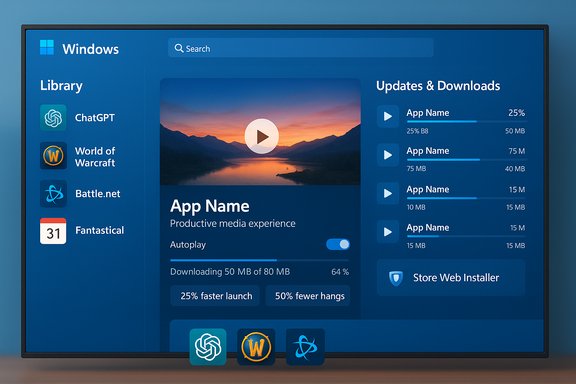Select ChatGPT label in Library list
The height and width of the screenshot is (384, 576).
point(95,118)
